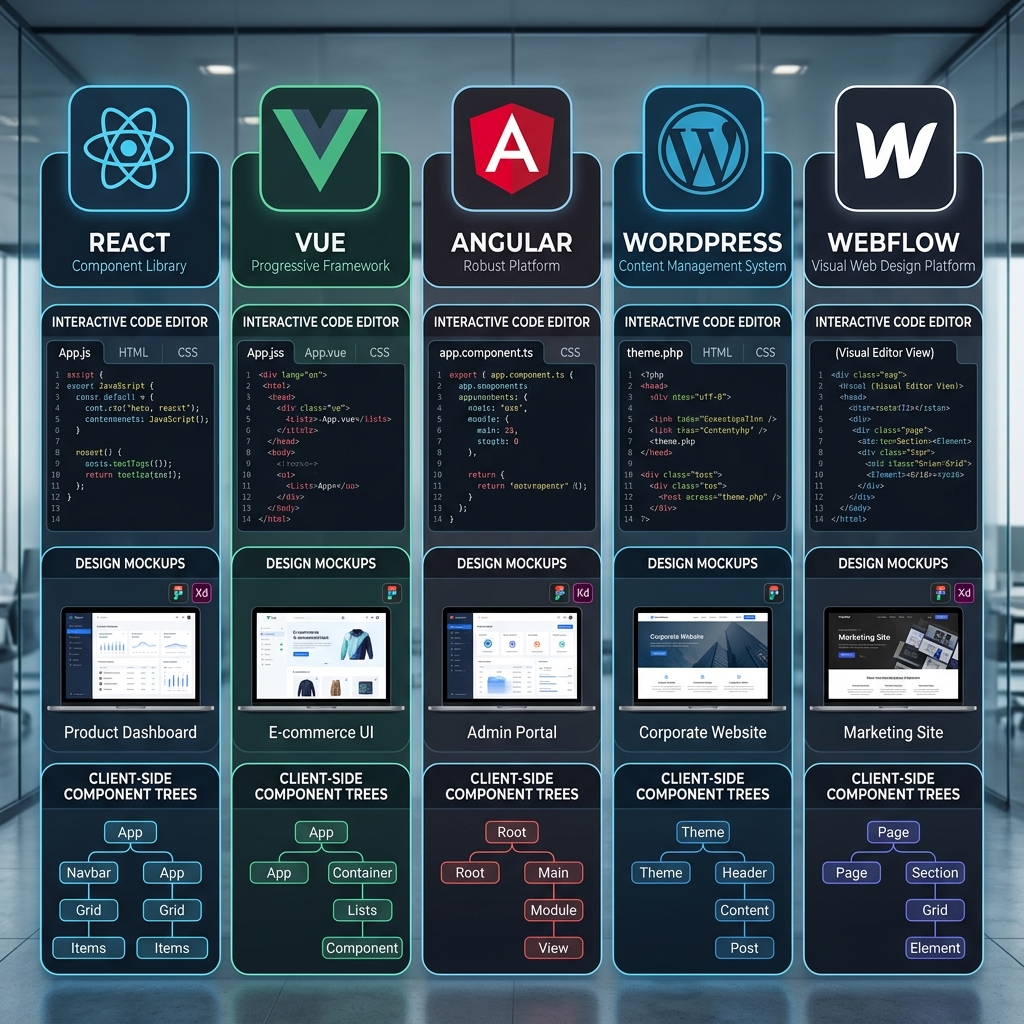Select the Grid node below Navbar
The height and width of the screenshot is (1024, 1024).
click(x=89, y=910)
